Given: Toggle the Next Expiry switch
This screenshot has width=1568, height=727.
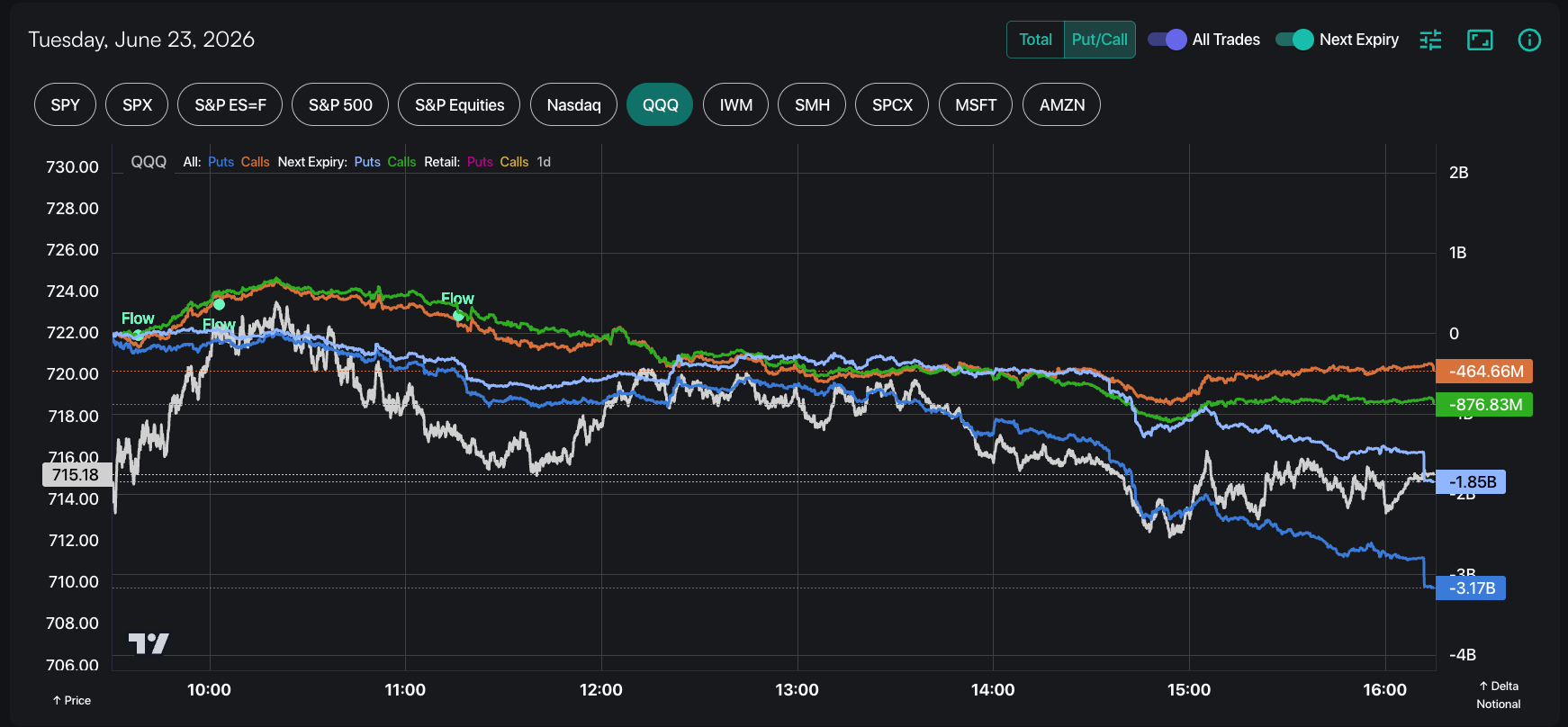Looking at the screenshot, I should point(1294,40).
